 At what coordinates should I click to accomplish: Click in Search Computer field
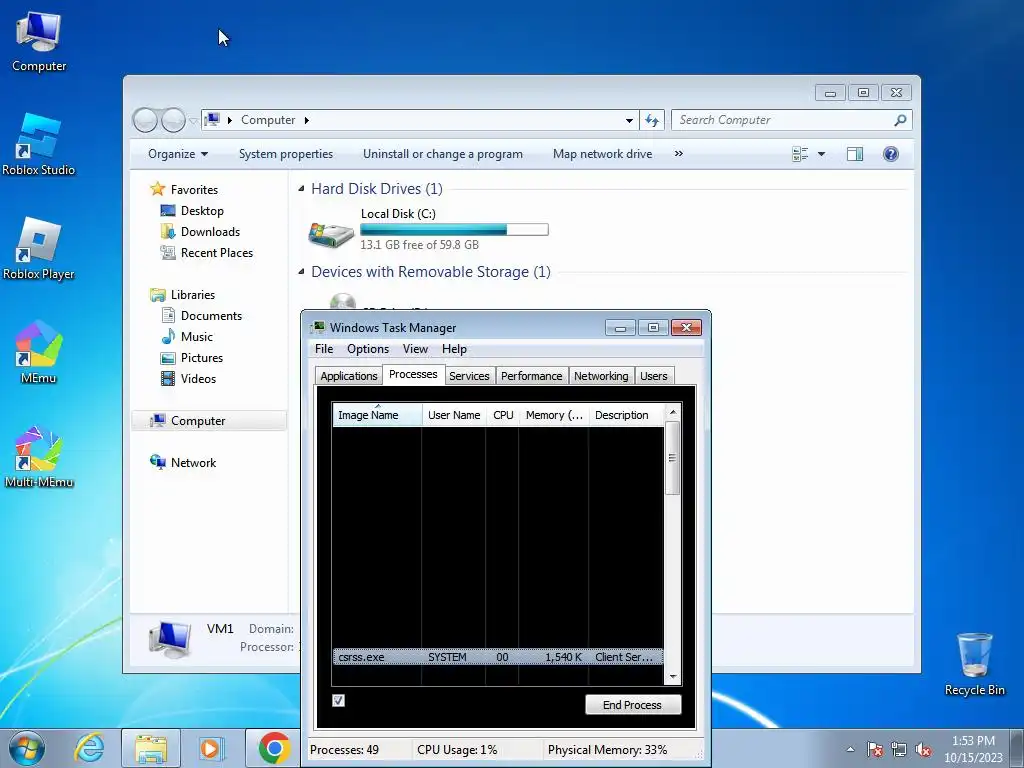click(x=784, y=120)
